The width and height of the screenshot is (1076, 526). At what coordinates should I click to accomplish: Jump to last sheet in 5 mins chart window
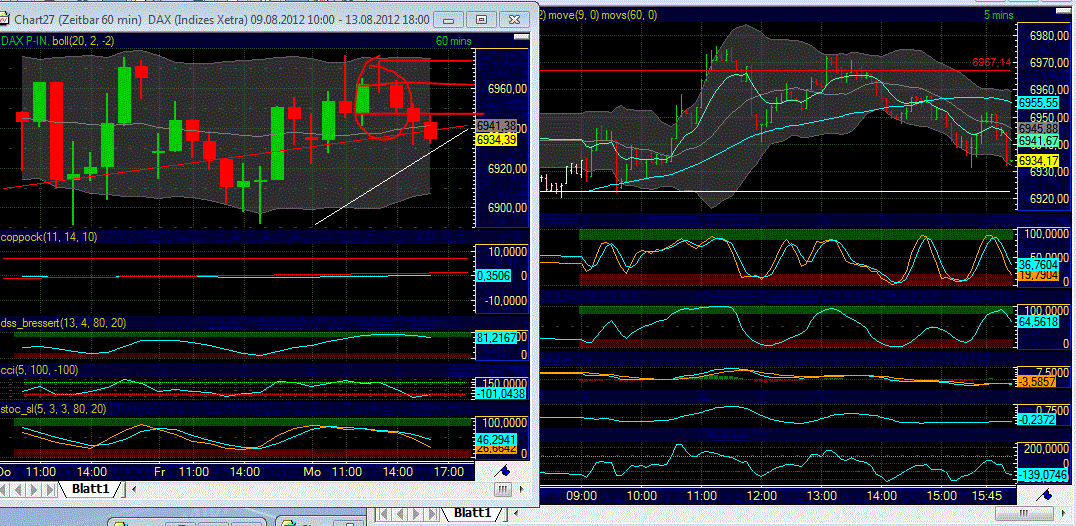(x=430, y=513)
